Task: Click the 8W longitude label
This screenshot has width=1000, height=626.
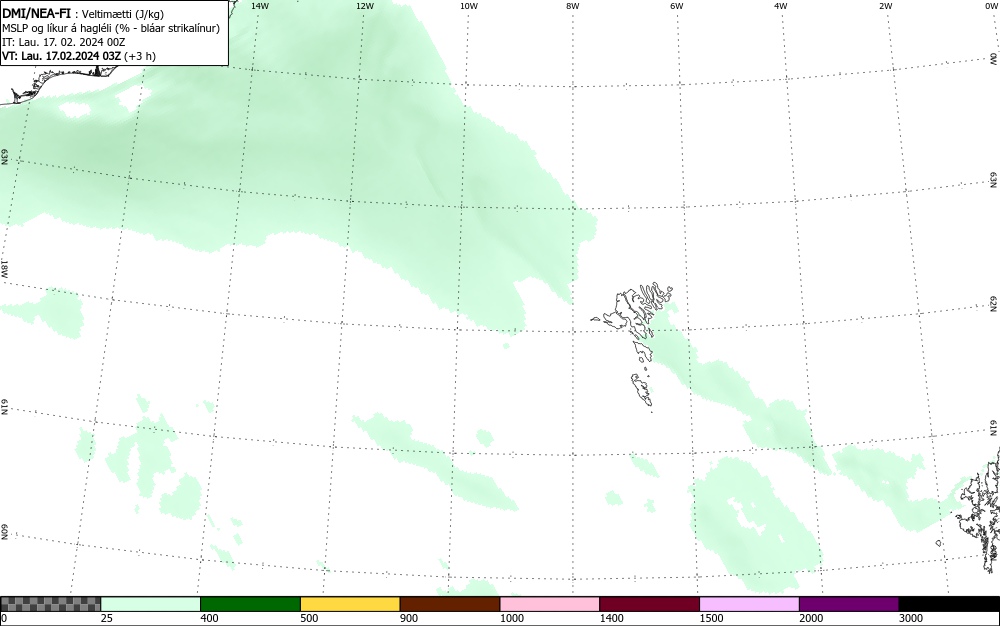Action: pos(573,6)
